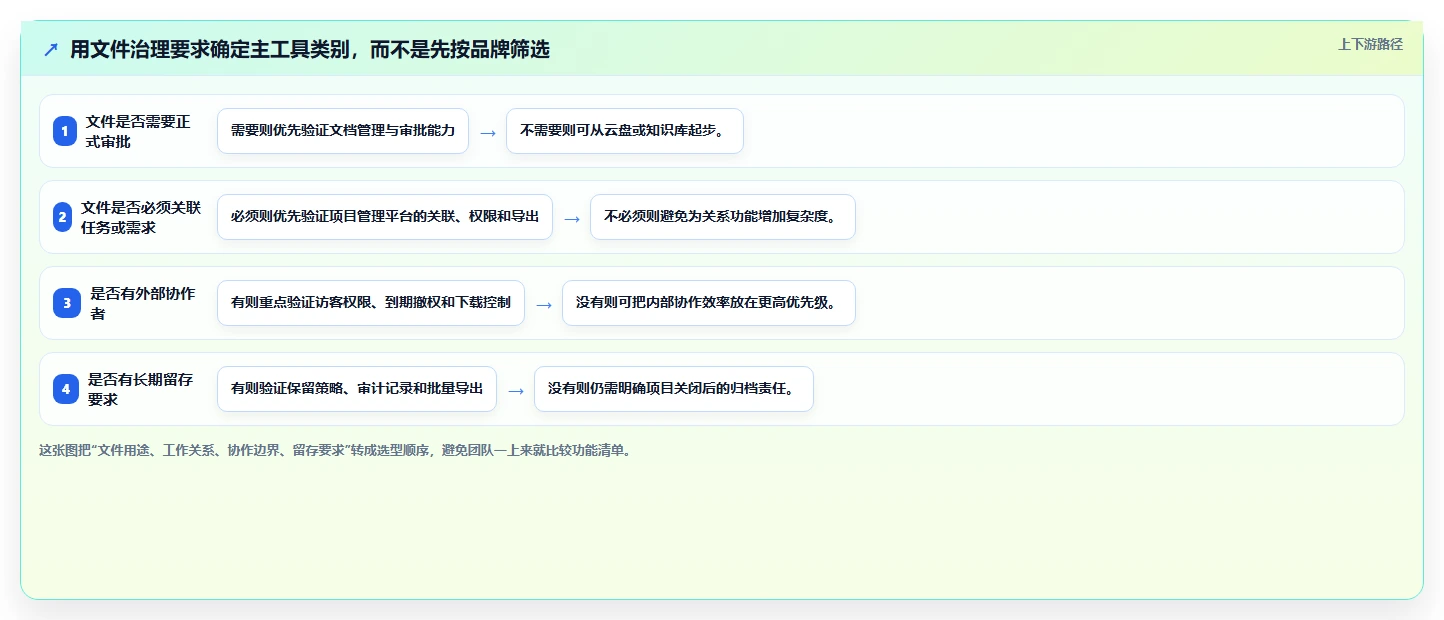Select box 有则验证保留策略、审计记录和批量导出
Screen dimensions: 1444x620
pyautogui.click(x=357, y=389)
